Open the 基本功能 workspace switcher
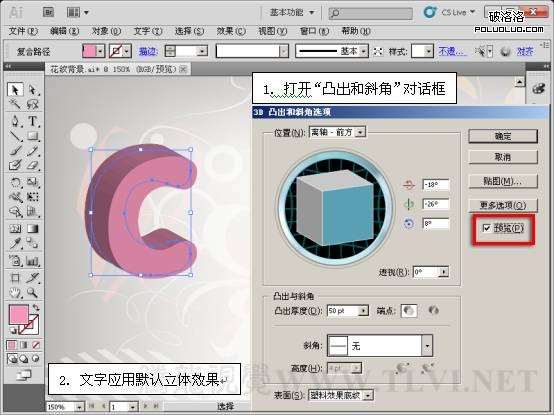Viewport: 554px width, 415px height. [x=292, y=12]
